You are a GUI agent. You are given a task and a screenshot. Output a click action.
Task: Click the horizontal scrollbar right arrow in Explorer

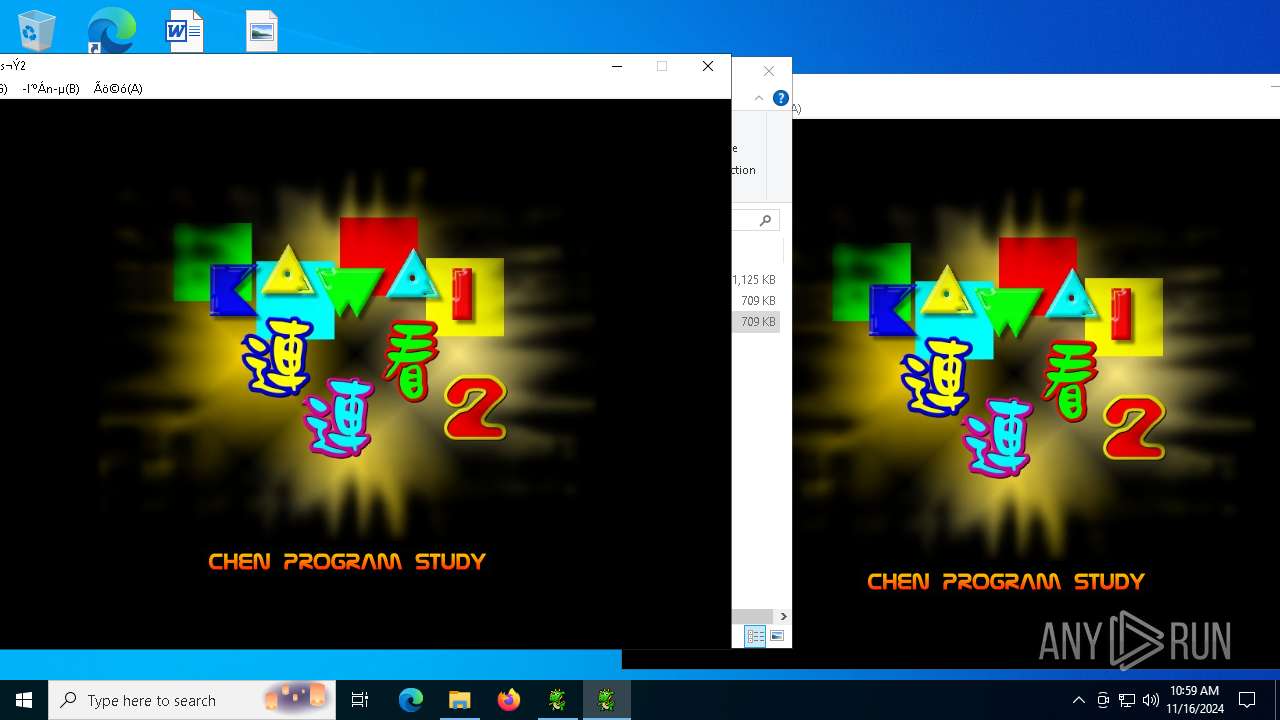point(783,616)
